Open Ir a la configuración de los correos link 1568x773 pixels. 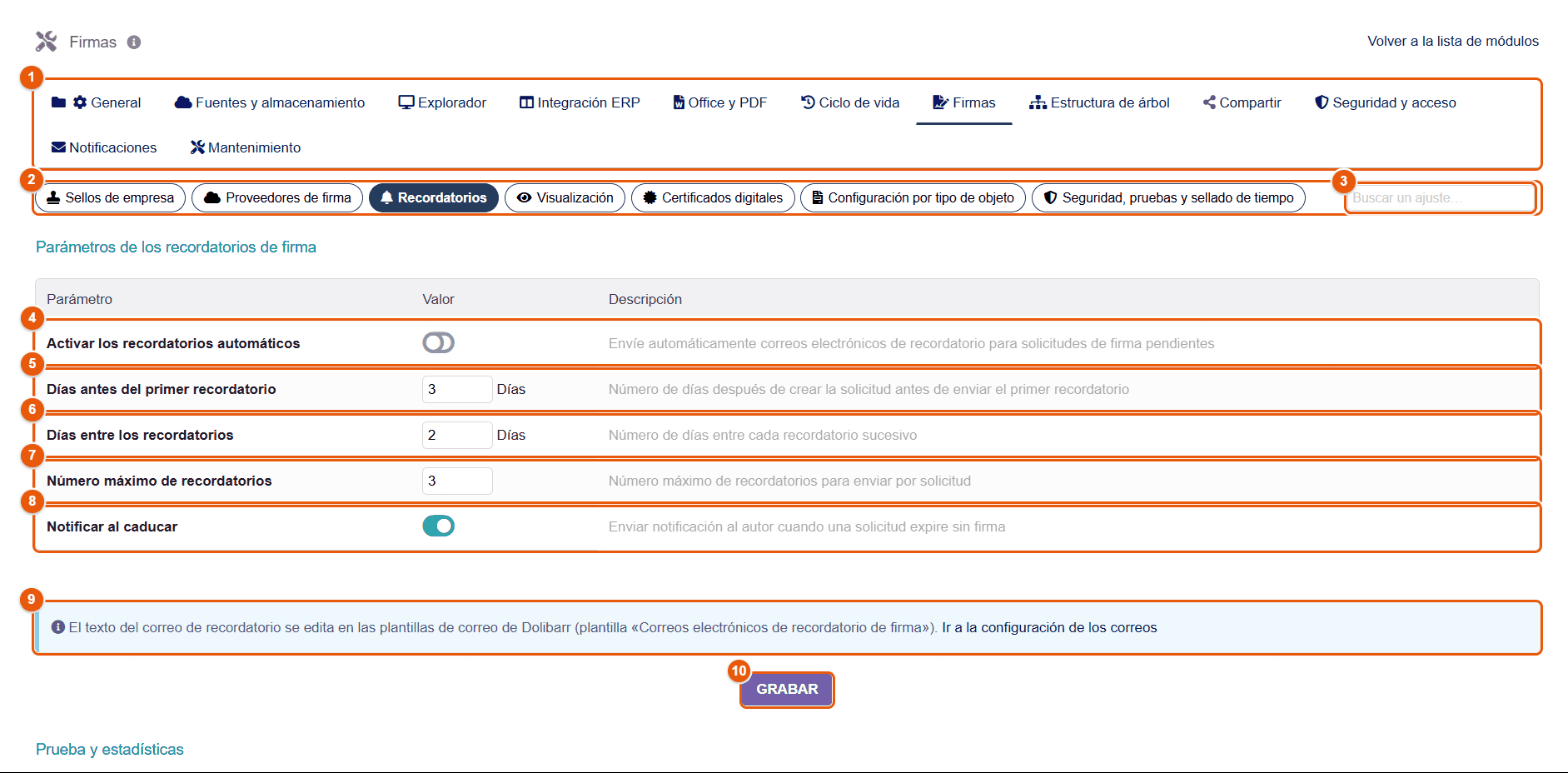click(x=1049, y=628)
